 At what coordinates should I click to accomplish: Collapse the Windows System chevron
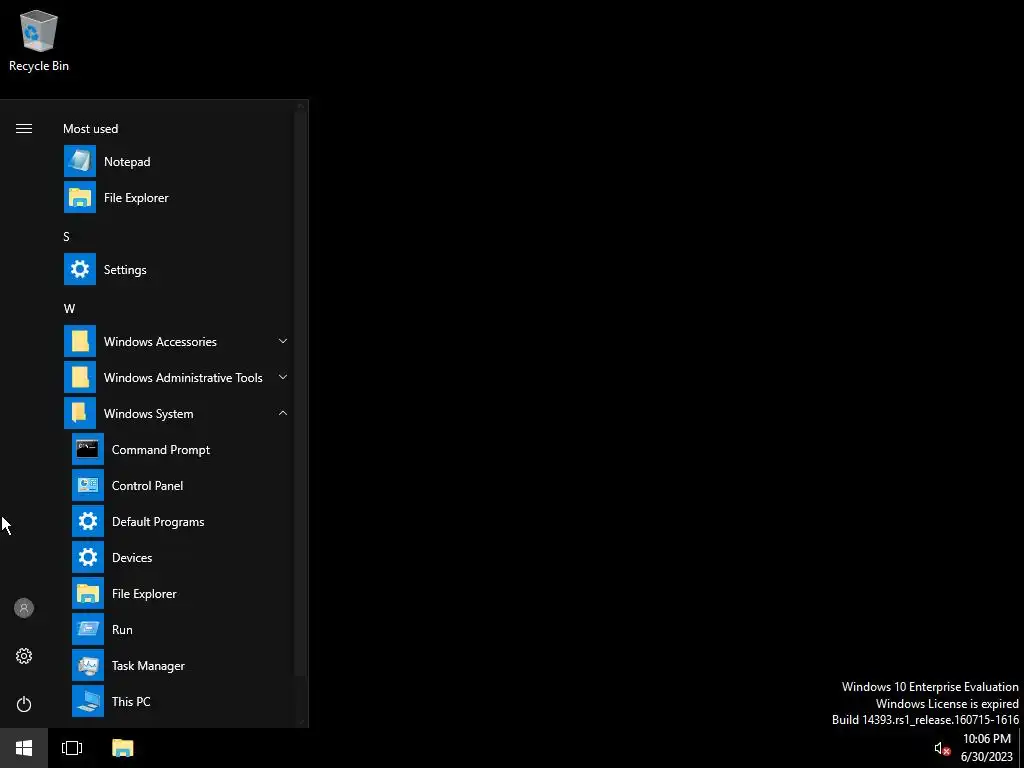point(283,413)
